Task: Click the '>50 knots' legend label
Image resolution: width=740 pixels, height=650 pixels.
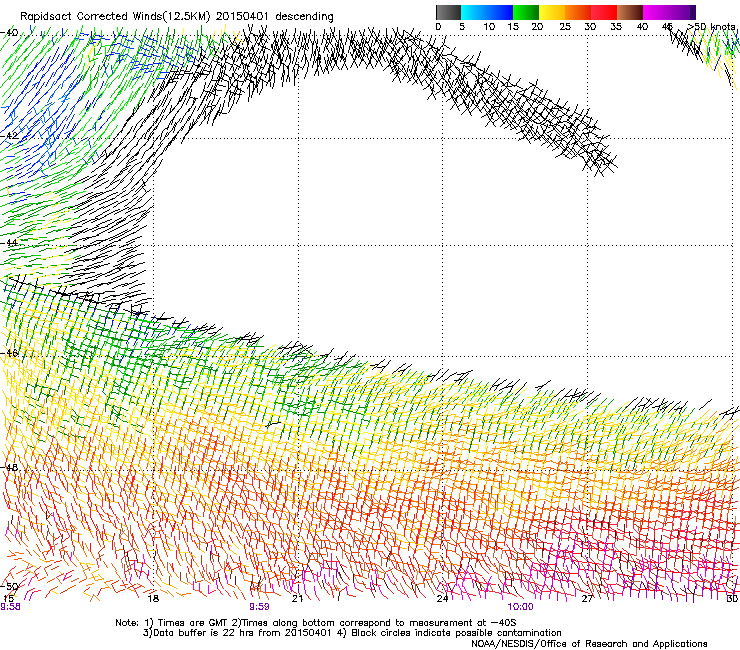Action: pos(711,27)
